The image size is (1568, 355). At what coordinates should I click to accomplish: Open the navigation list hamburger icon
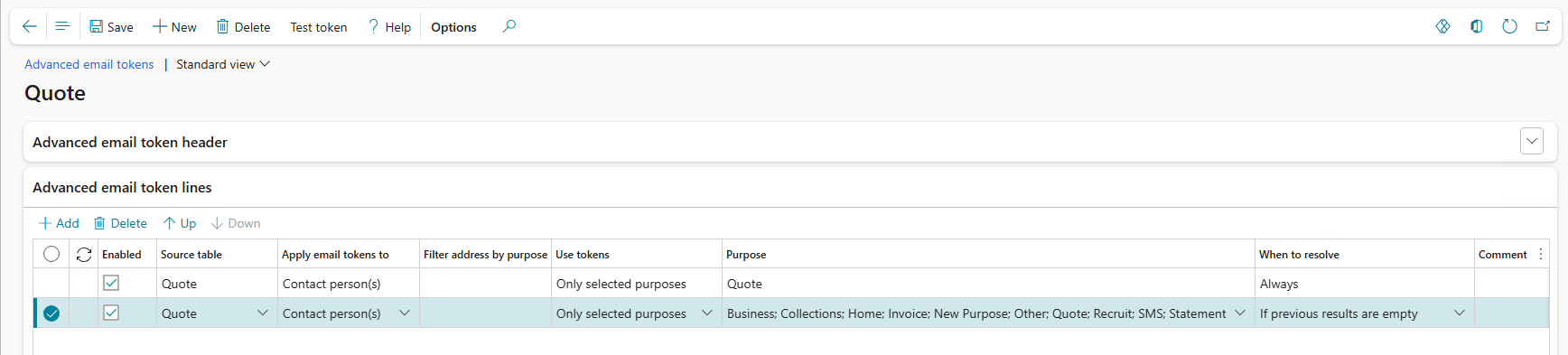(x=62, y=26)
